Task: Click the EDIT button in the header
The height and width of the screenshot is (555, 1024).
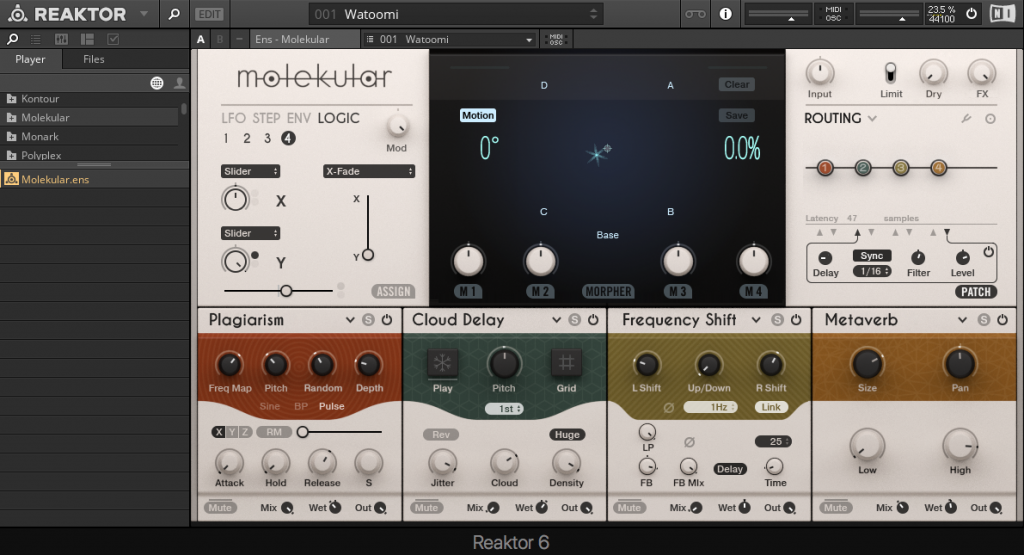Action: pyautogui.click(x=209, y=14)
